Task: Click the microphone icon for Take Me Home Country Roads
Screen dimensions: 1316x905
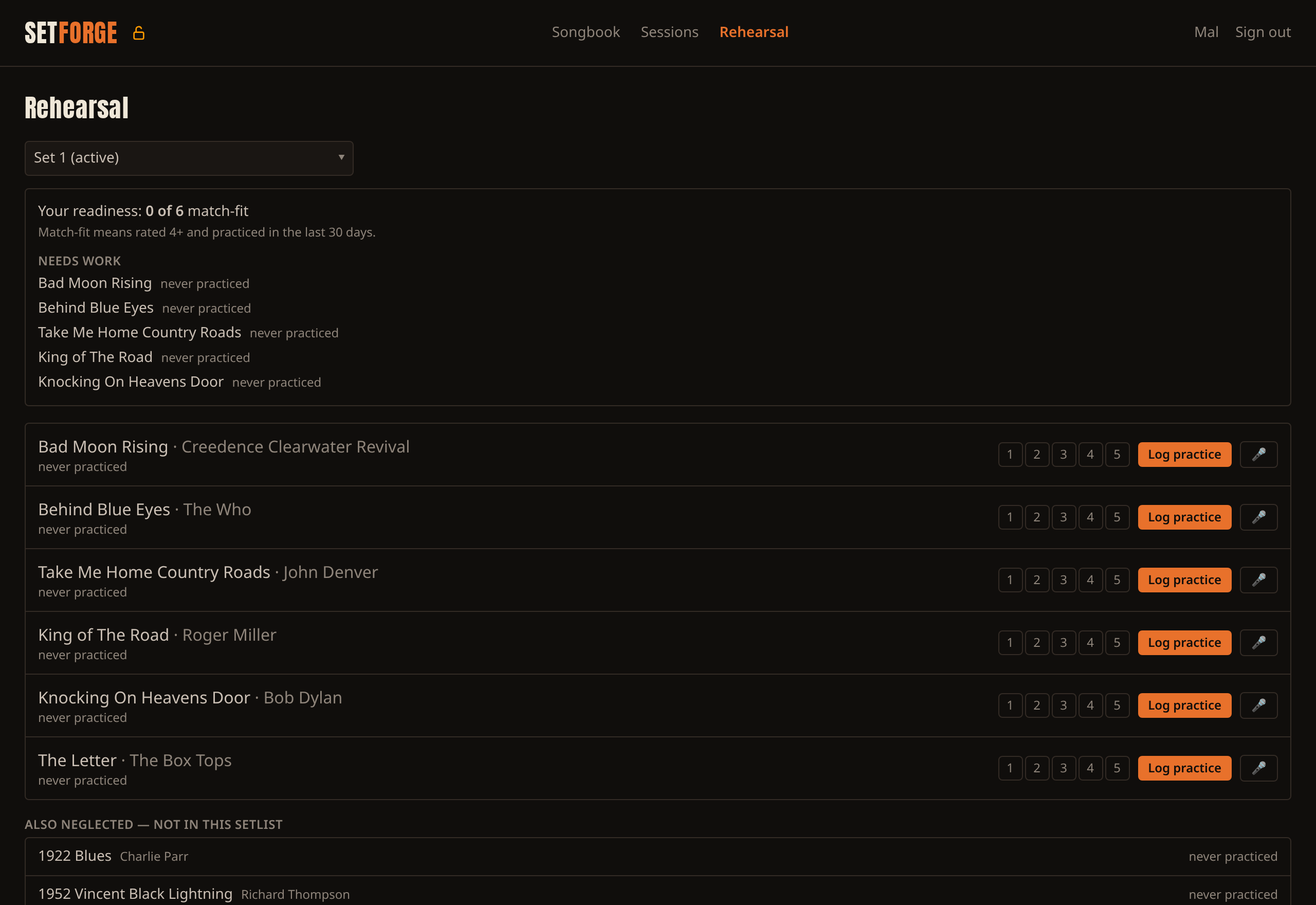Action: 1258,580
